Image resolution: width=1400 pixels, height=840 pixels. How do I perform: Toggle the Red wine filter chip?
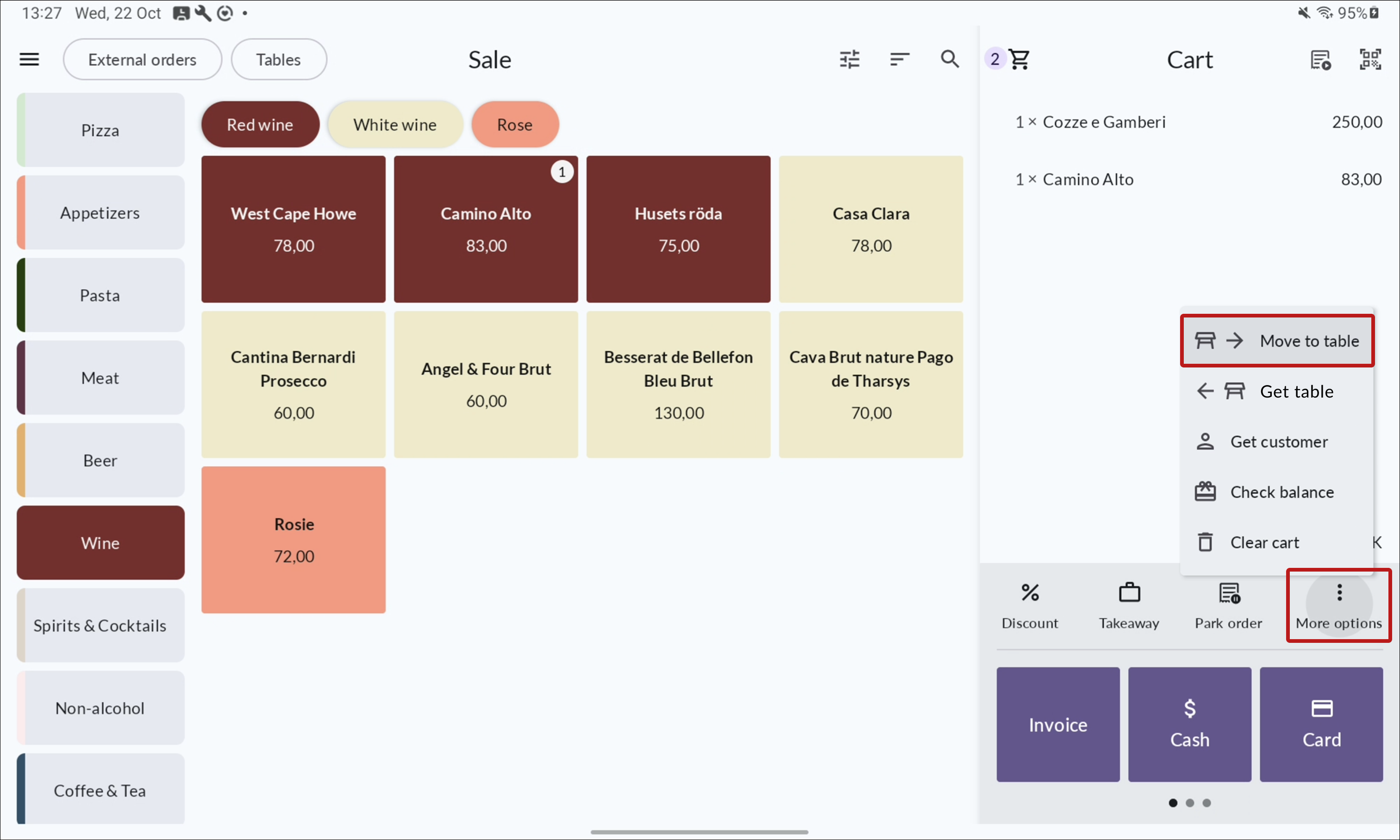point(260,124)
